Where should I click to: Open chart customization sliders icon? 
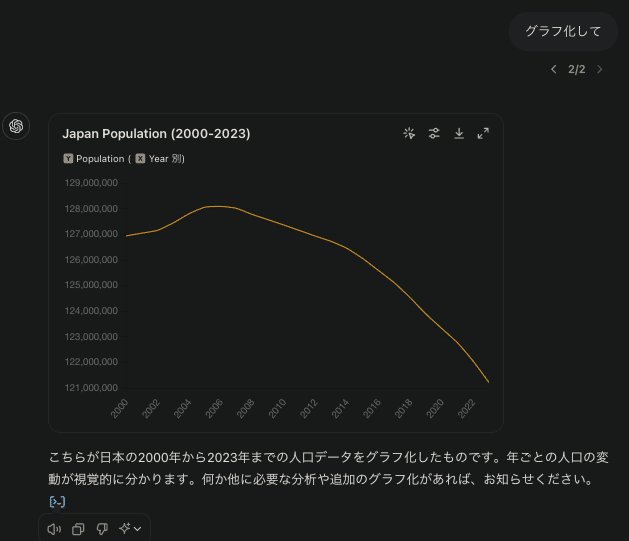pos(434,133)
